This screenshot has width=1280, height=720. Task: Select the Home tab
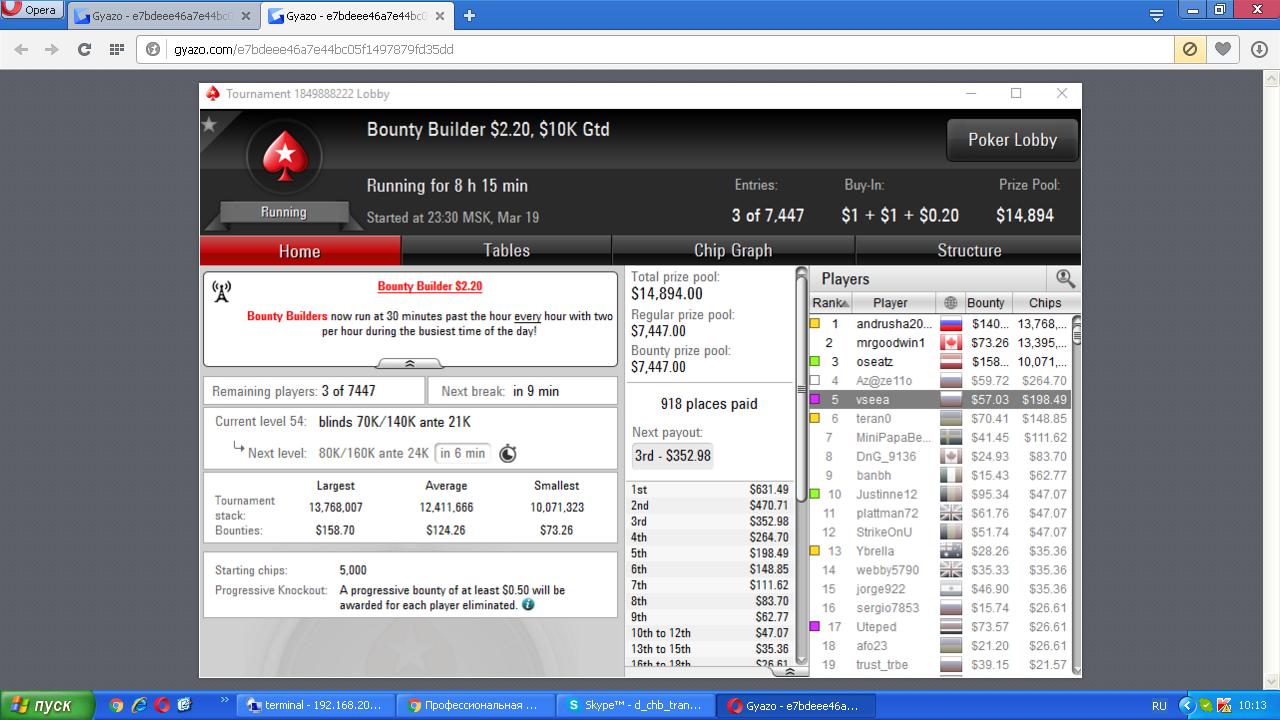(300, 251)
